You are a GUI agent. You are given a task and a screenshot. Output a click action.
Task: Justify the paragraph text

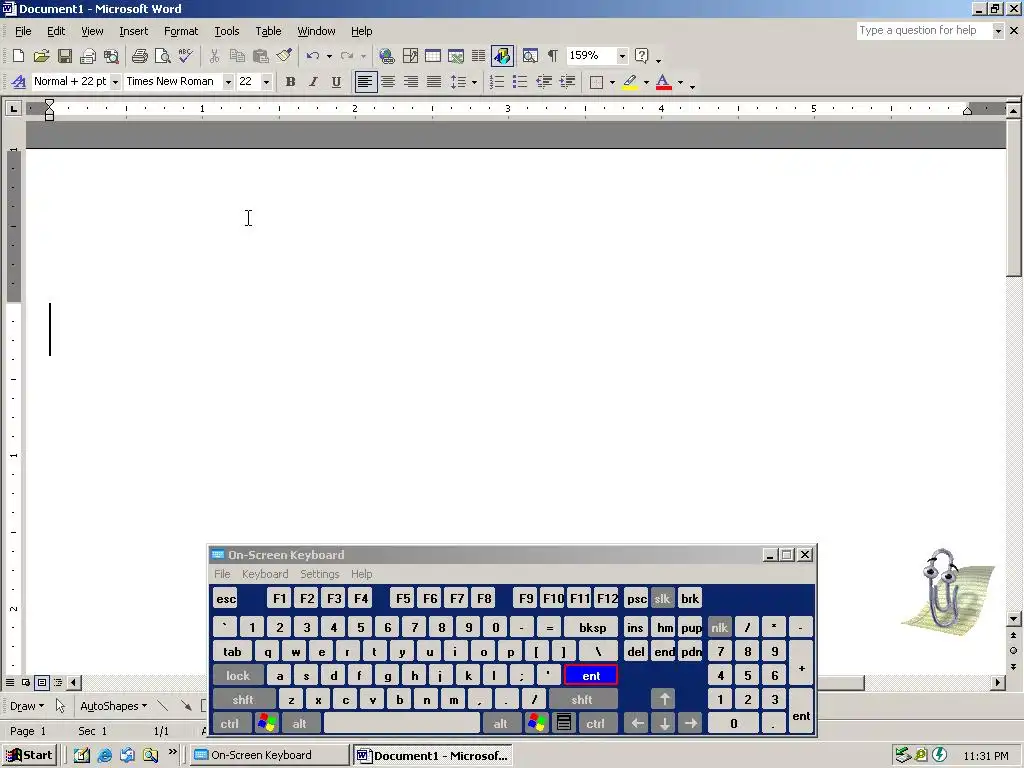click(434, 82)
